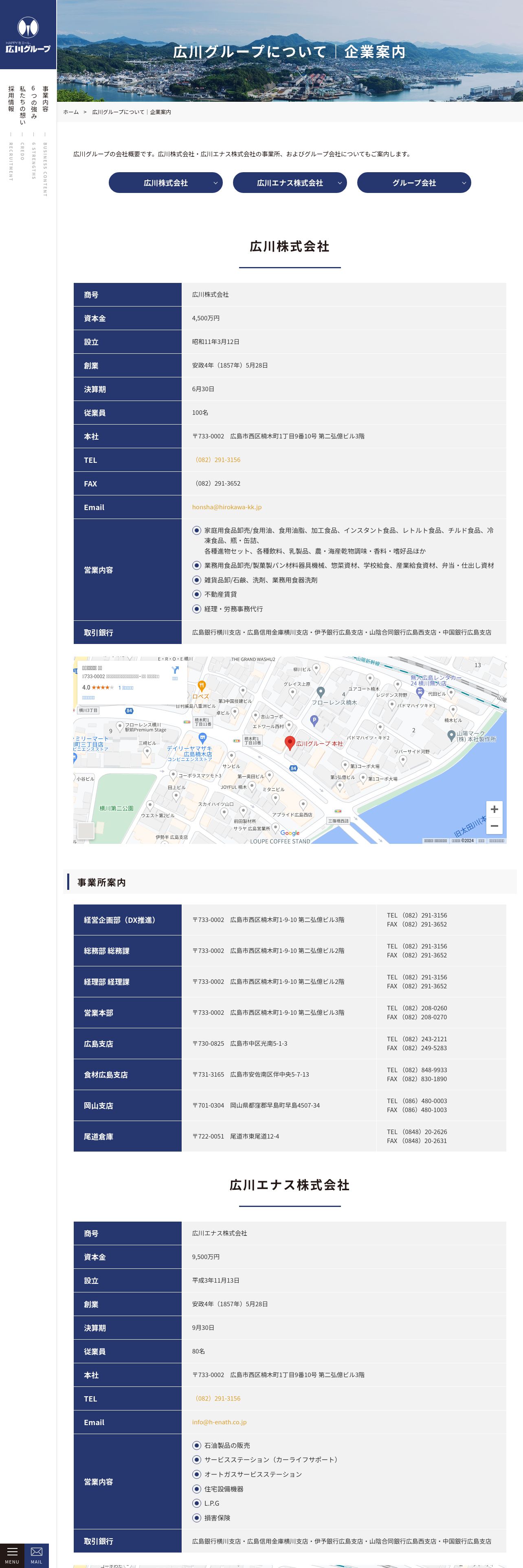Go to ホーム breadcrumb link

pyautogui.click(x=71, y=112)
